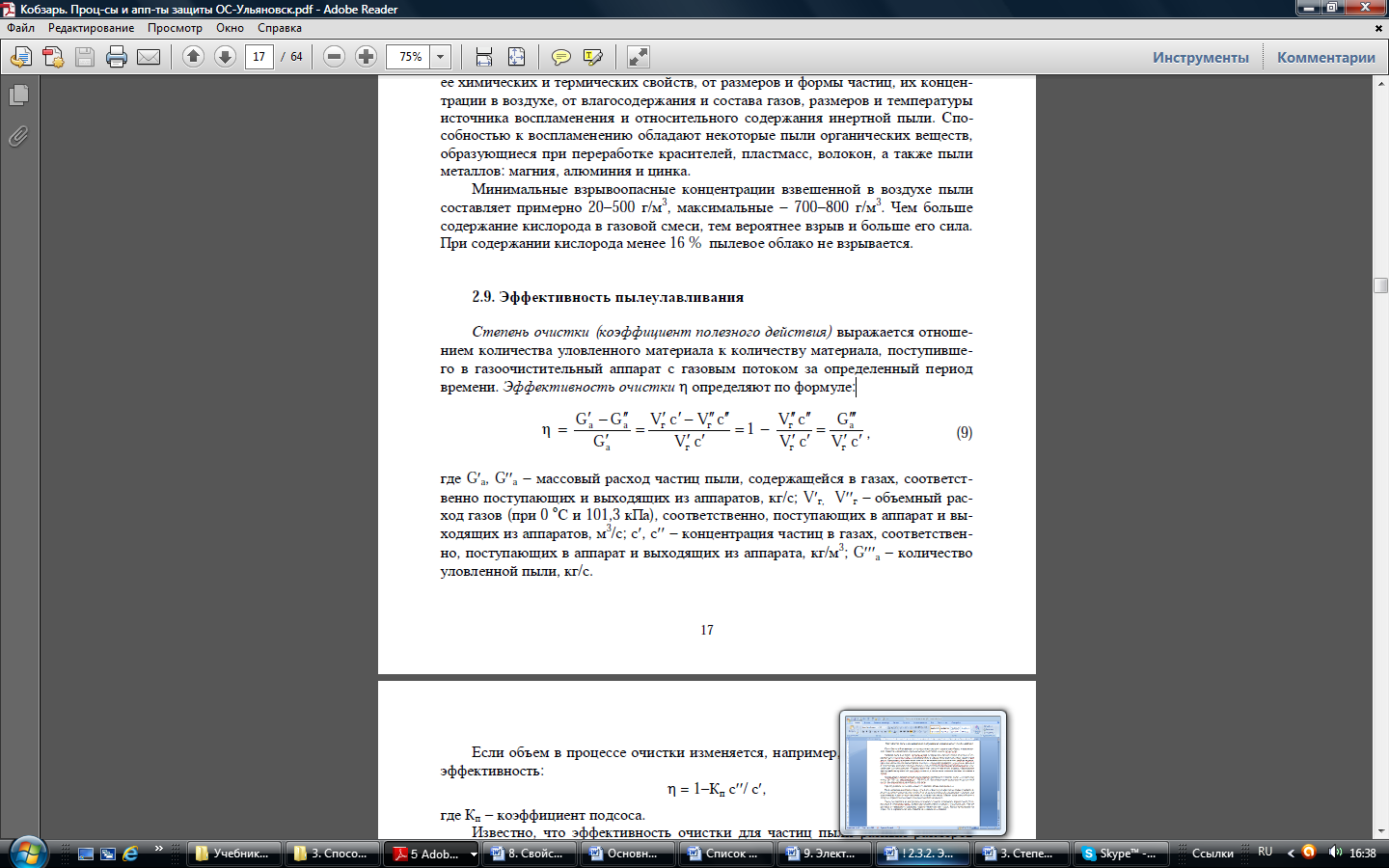Click the save file floppy icon

[85, 57]
